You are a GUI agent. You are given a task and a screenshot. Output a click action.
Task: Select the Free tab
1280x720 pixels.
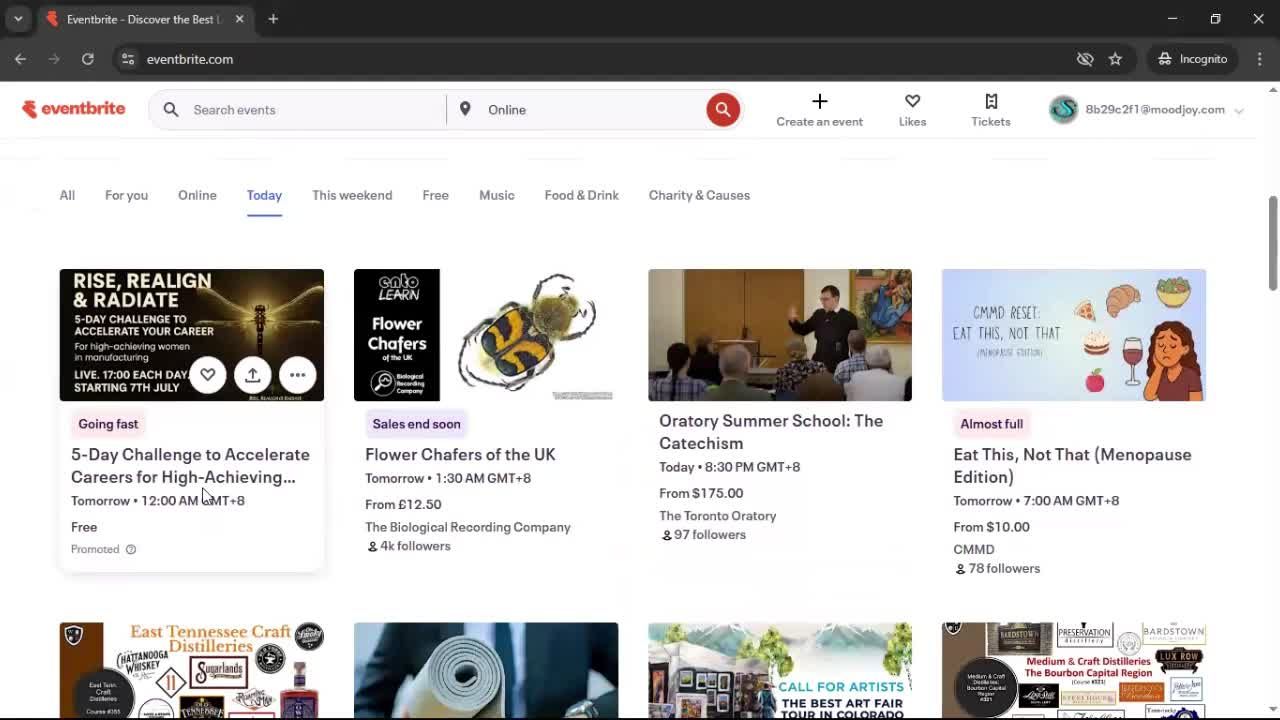435,195
